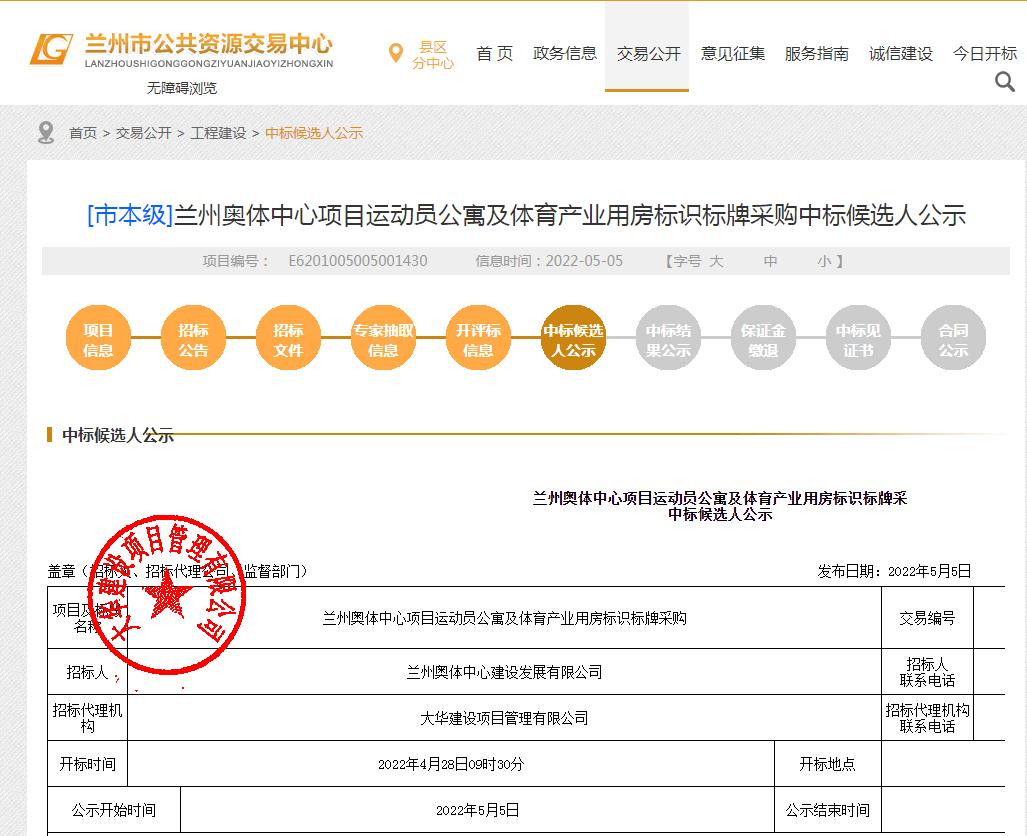1027x836 pixels.
Task: Open the 项目信息 step icon
Action: [x=97, y=338]
